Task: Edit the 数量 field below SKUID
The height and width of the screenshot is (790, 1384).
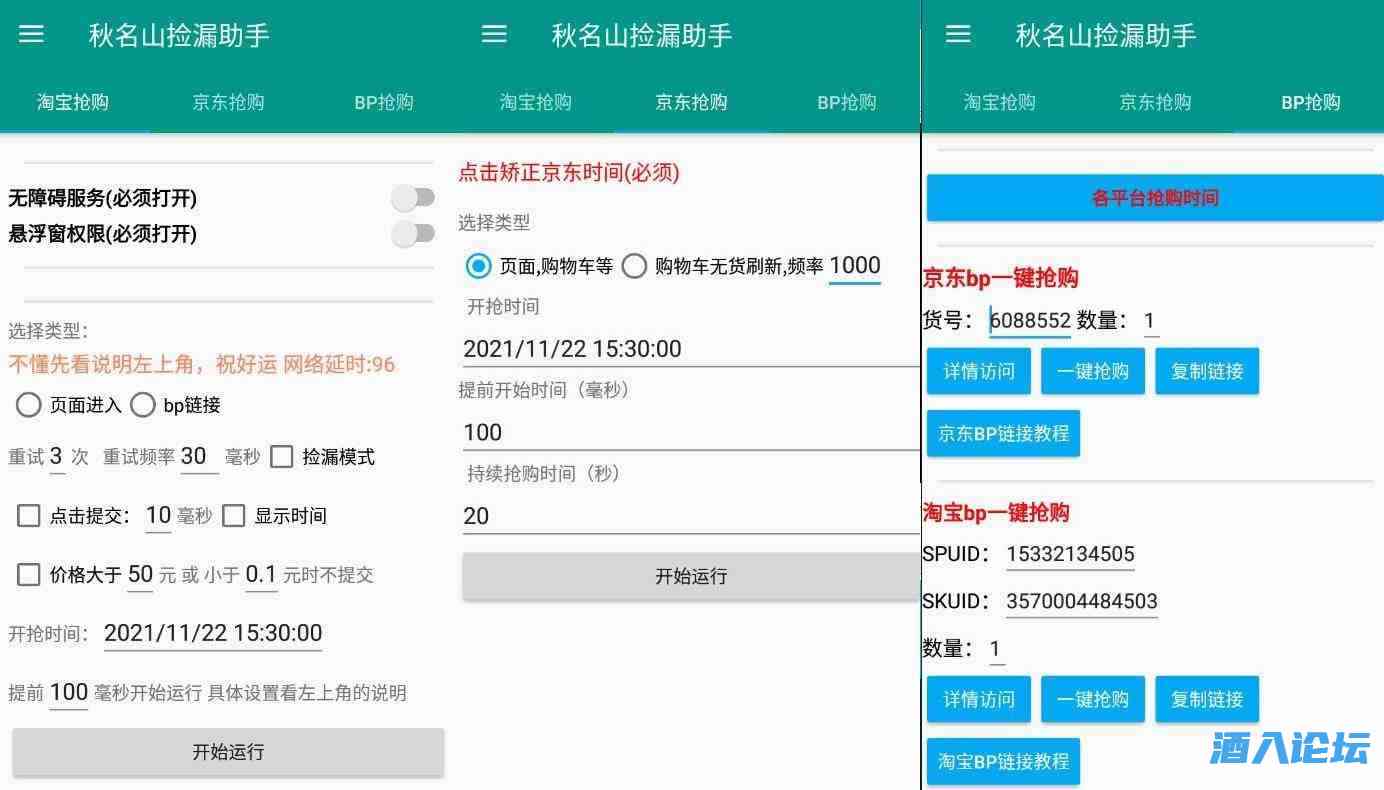Action: (x=996, y=649)
